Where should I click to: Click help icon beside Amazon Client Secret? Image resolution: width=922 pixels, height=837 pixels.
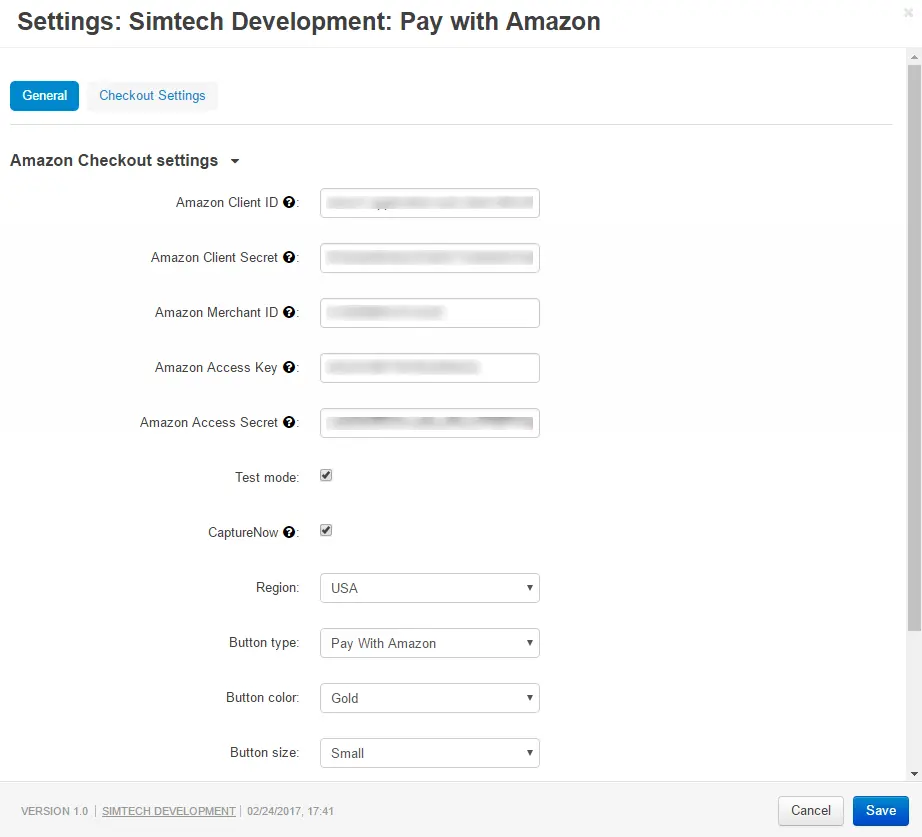click(x=289, y=258)
